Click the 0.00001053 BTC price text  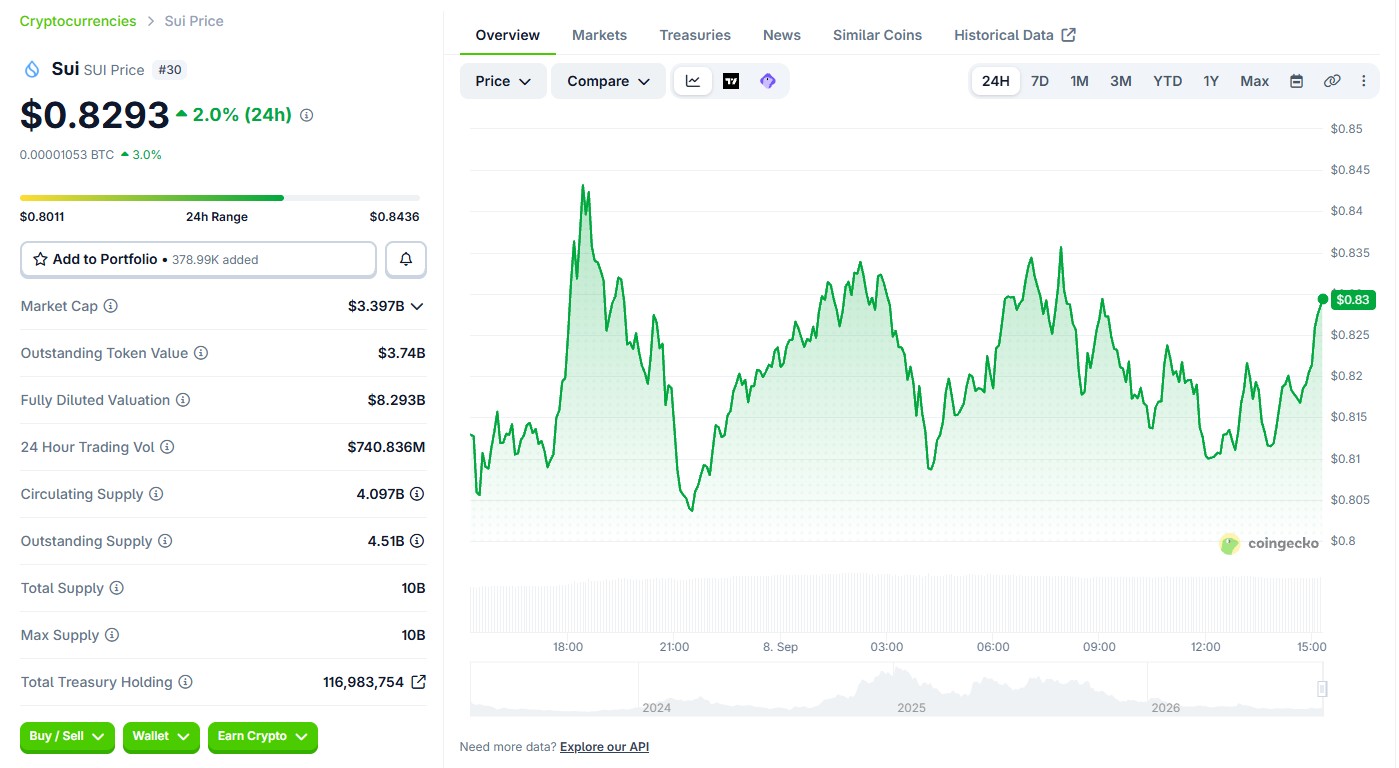pyautogui.click(x=67, y=155)
